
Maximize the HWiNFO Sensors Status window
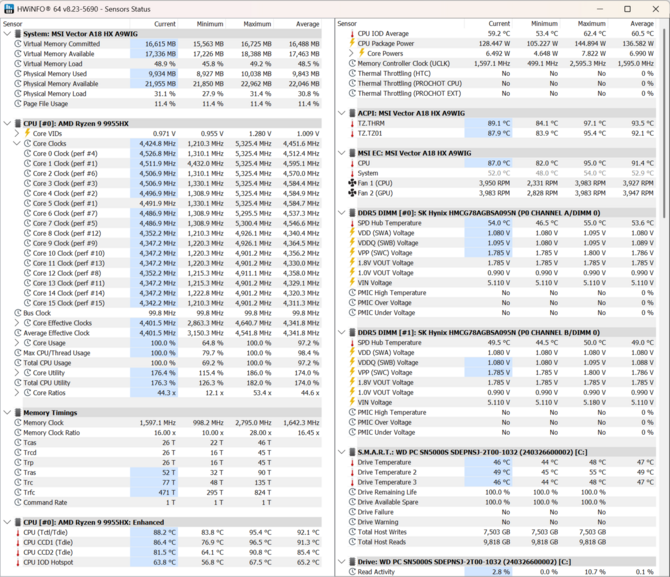(627, 9)
